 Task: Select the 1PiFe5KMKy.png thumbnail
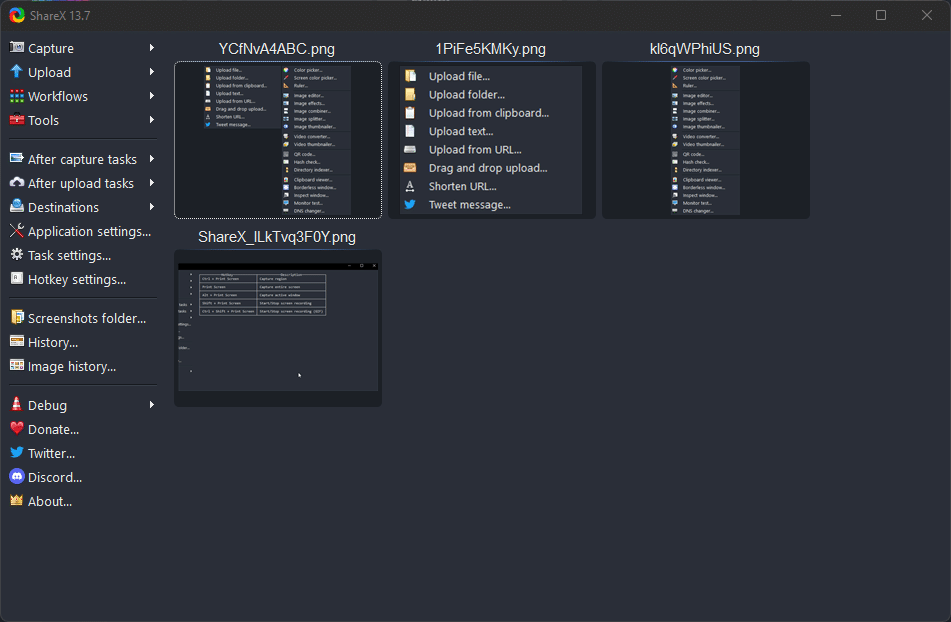click(492, 140)
